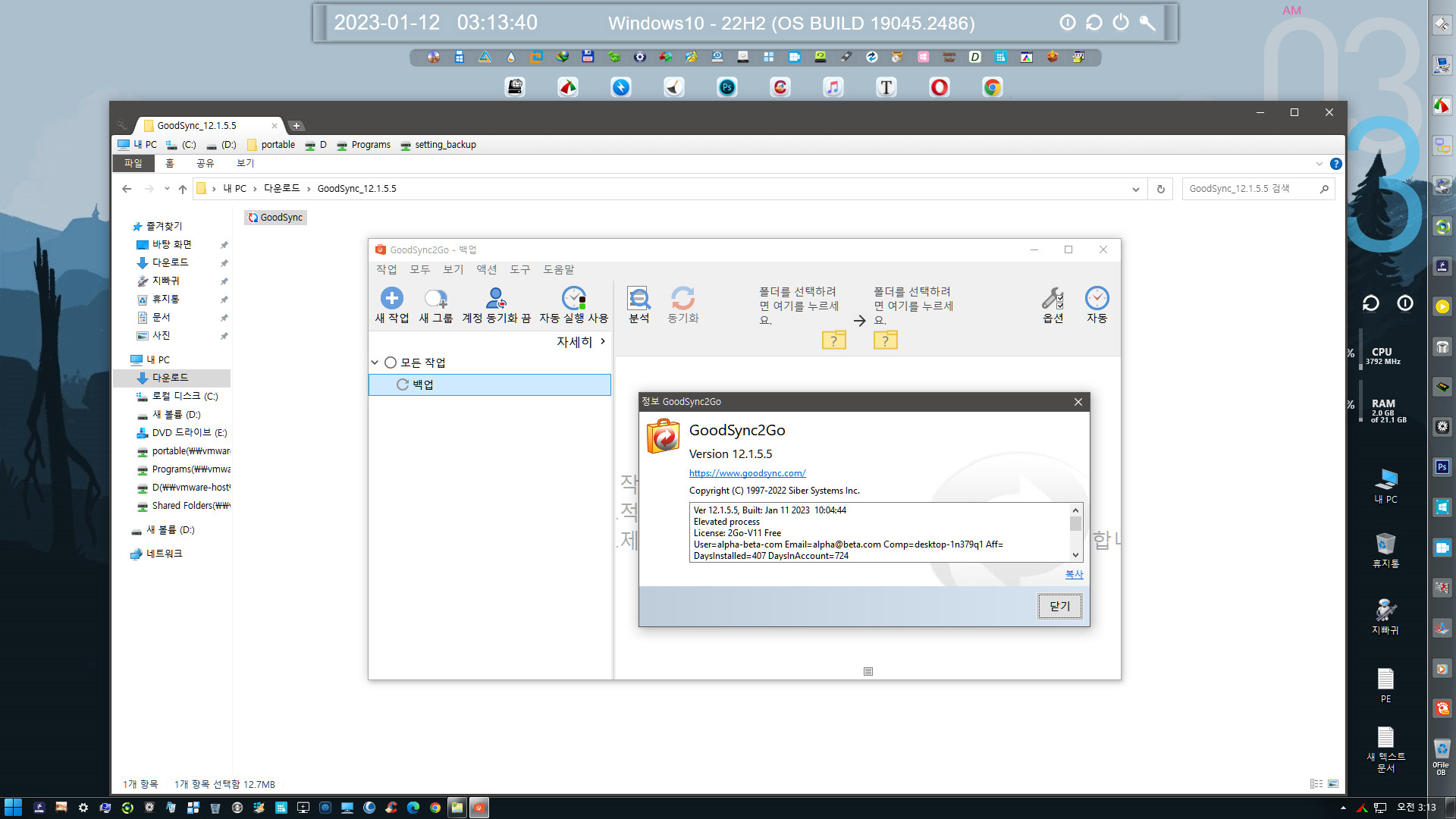Click the Analyze (분석) icon

(639, 298)
